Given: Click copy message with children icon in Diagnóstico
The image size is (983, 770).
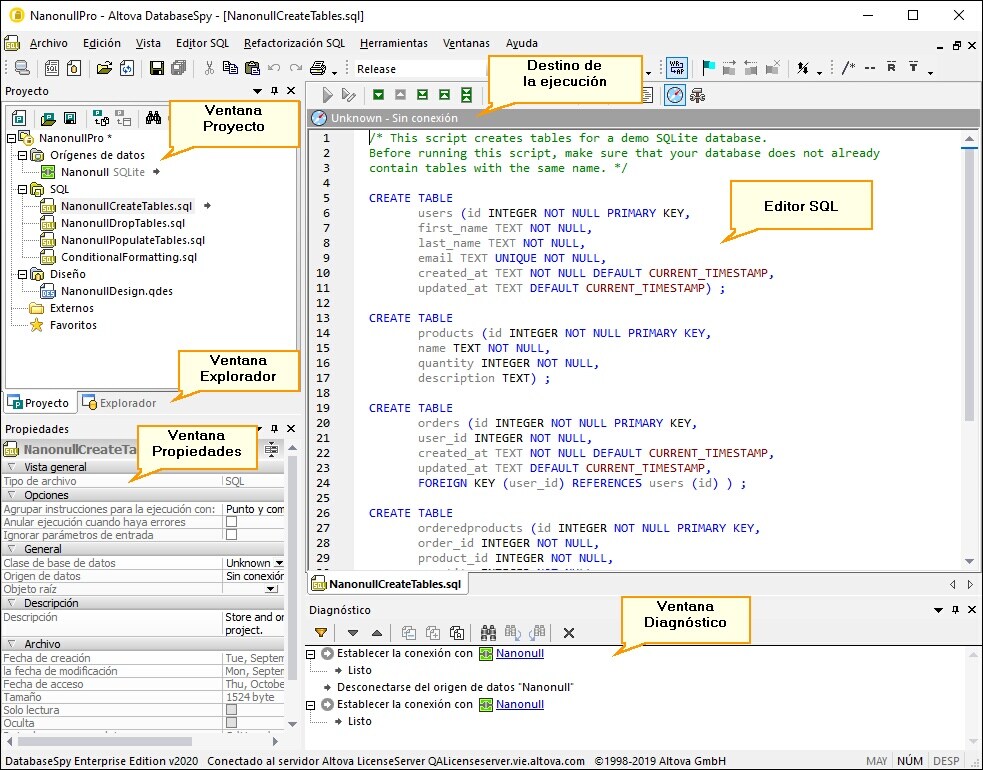Looking at the screenshot, I should point(433,633).
